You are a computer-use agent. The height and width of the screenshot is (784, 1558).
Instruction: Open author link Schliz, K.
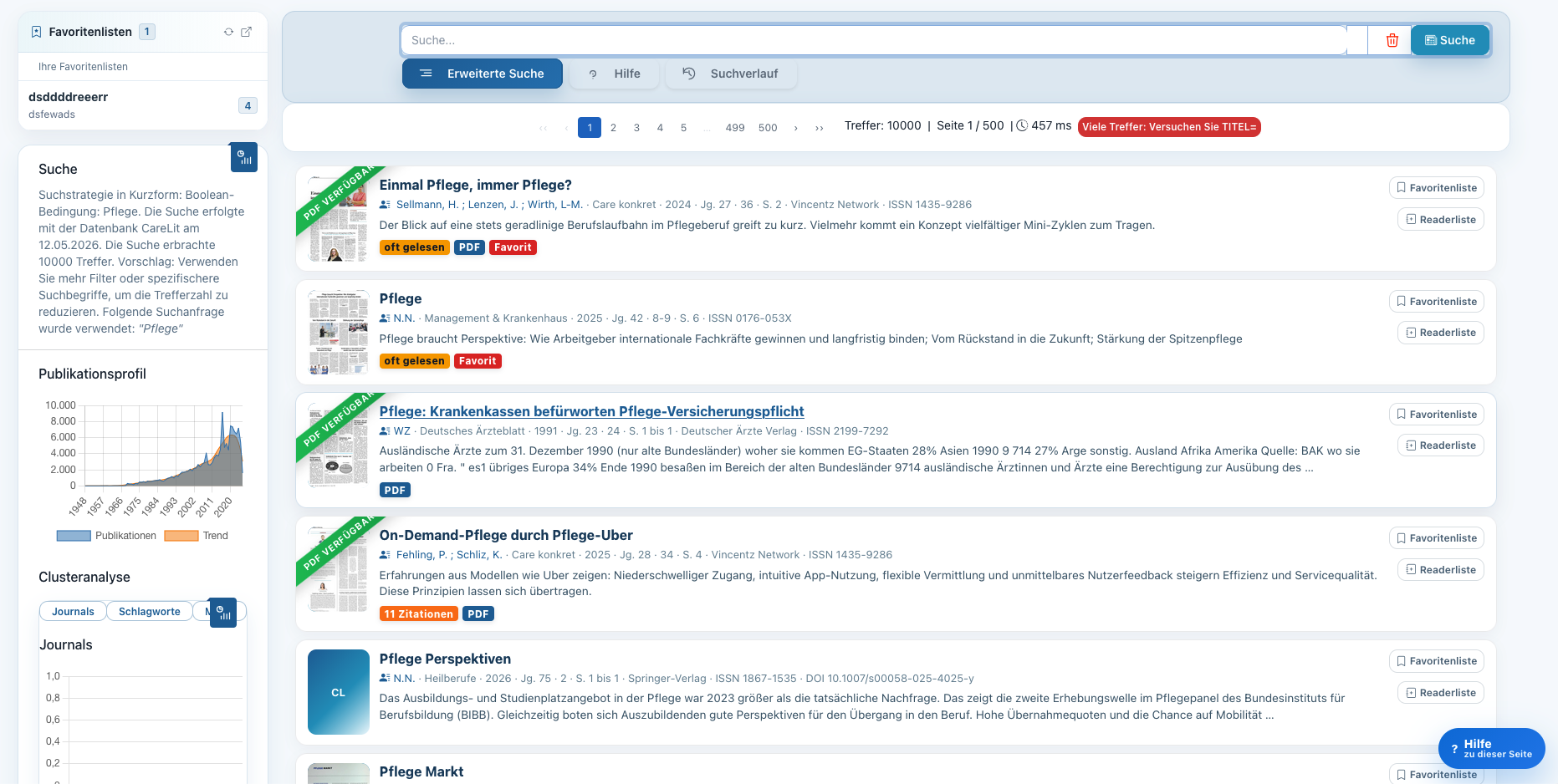479,555
